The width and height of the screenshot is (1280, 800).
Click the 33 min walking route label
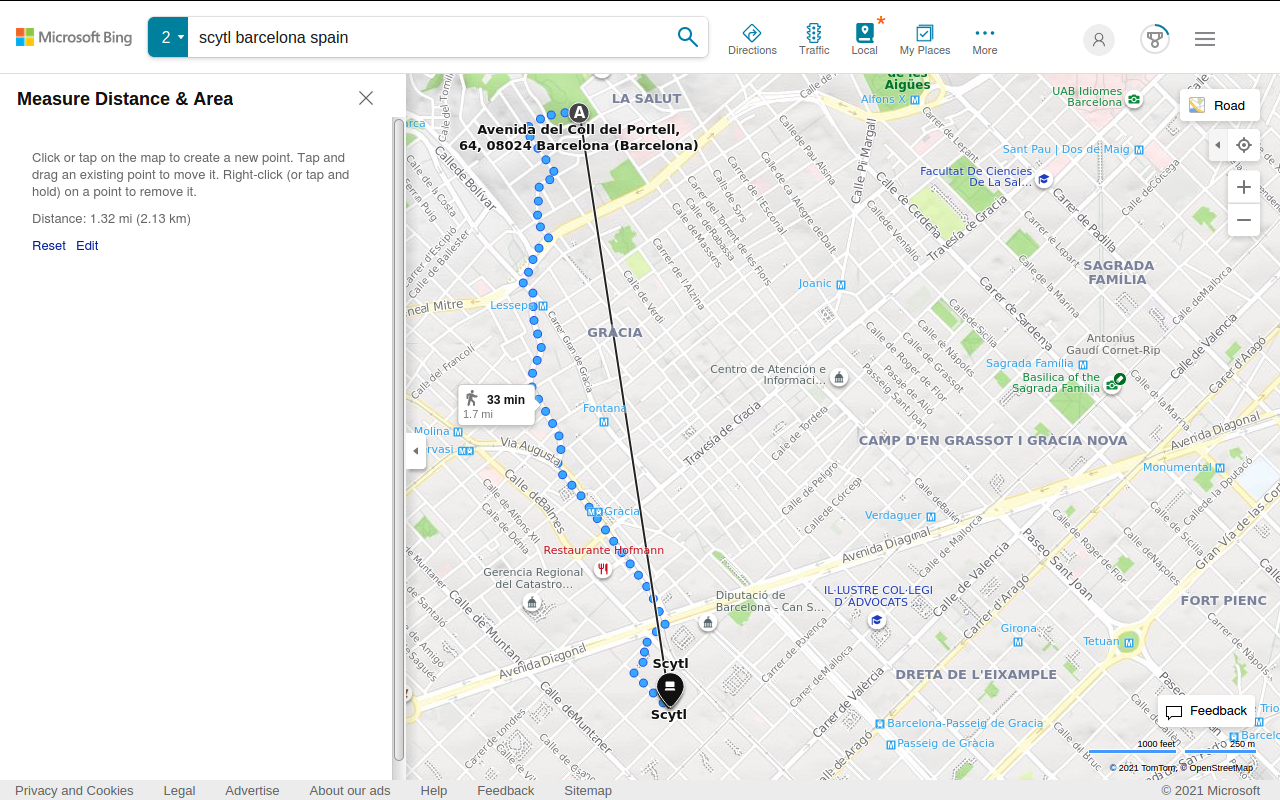pos(496,405)
